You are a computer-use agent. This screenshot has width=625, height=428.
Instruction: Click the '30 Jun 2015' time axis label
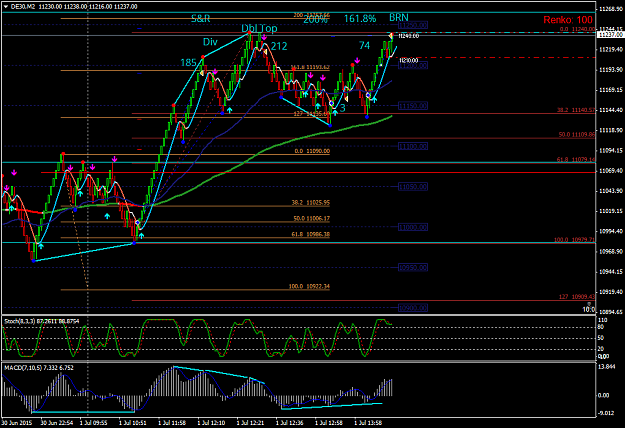tap(17, 423)
